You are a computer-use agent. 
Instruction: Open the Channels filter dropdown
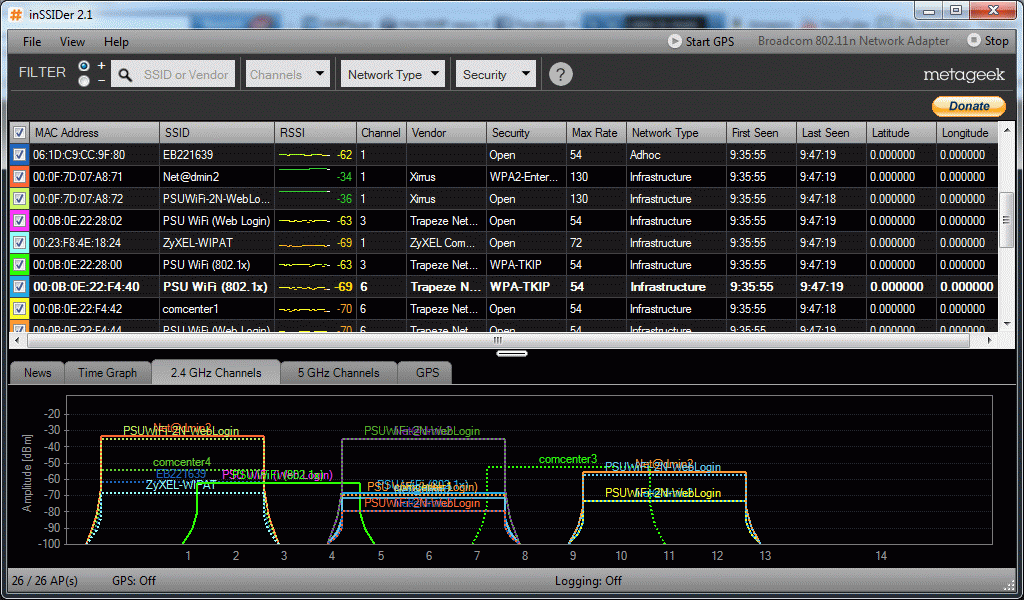287,74
